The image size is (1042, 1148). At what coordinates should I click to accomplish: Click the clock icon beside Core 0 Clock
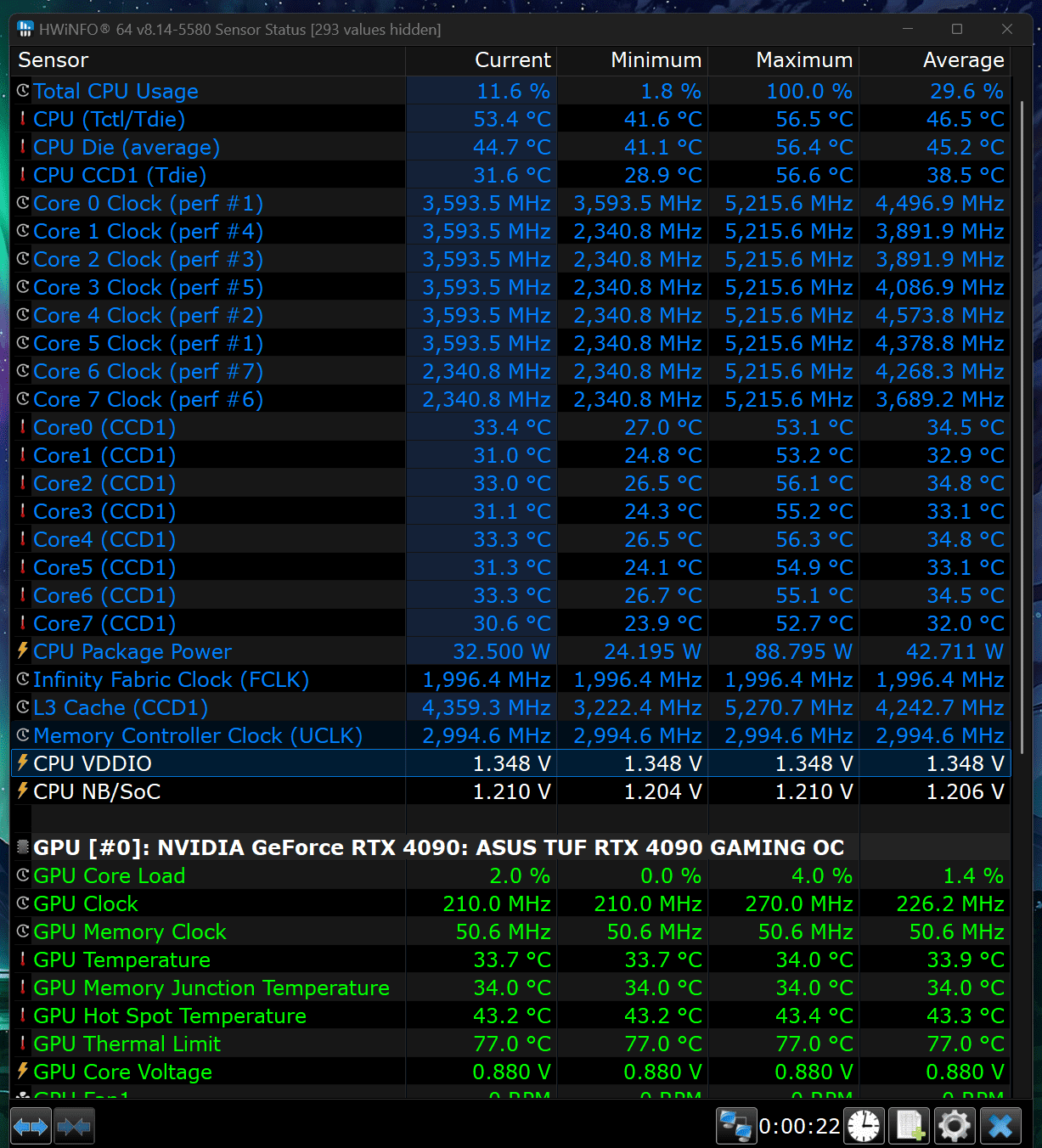[23, 202]
